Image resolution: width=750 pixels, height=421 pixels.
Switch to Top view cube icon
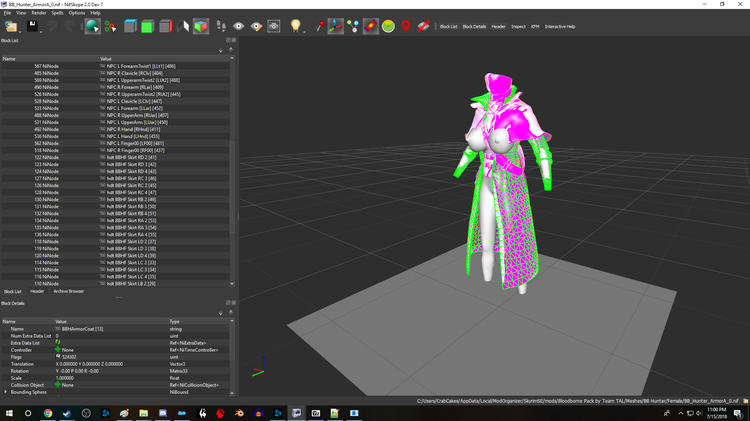pos(130,26)
